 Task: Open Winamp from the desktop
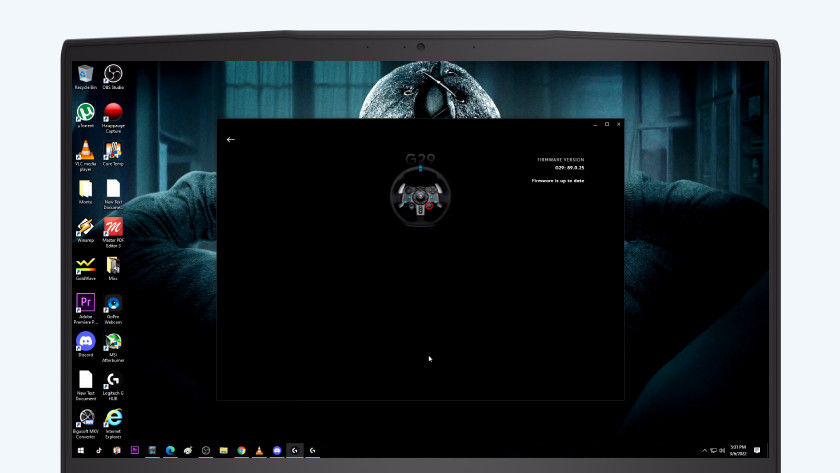(85, 227)
